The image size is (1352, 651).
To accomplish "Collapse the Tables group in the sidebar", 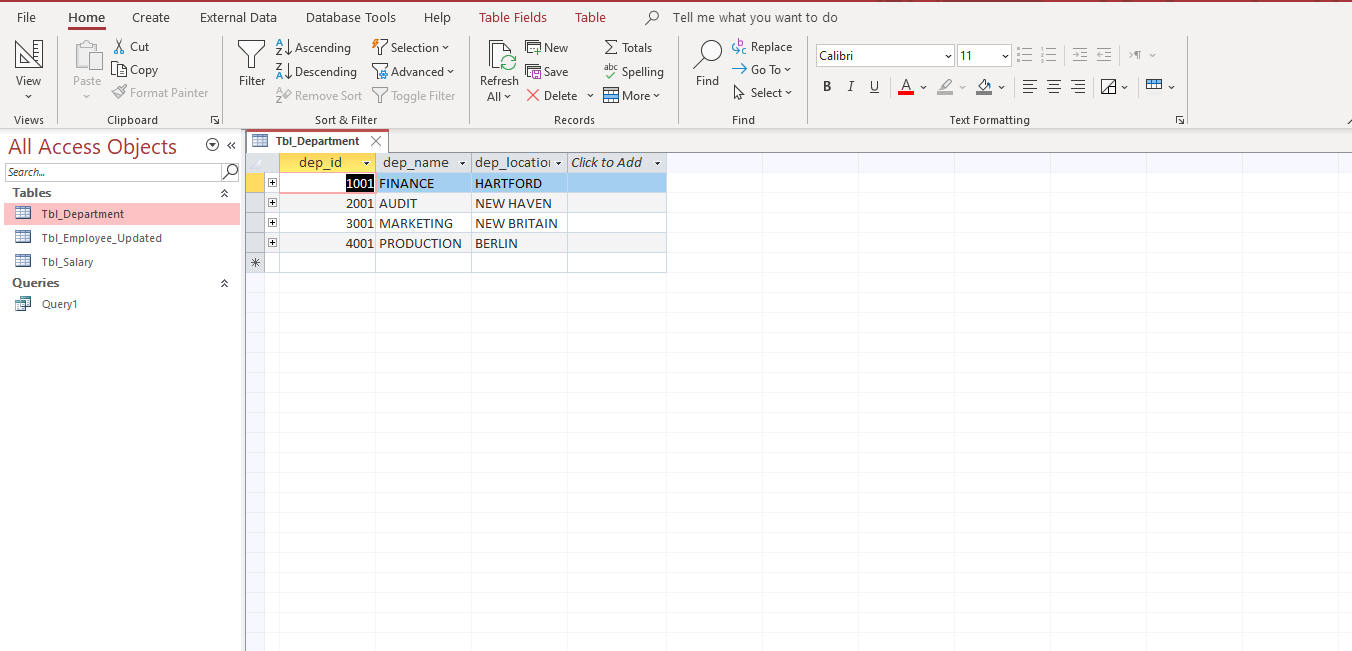I will 224,192.
